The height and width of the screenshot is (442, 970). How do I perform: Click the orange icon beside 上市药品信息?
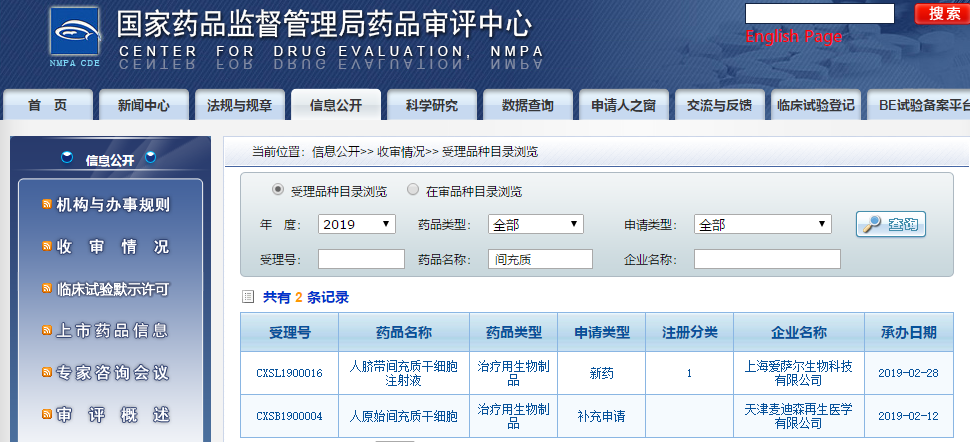click(46, 330)
